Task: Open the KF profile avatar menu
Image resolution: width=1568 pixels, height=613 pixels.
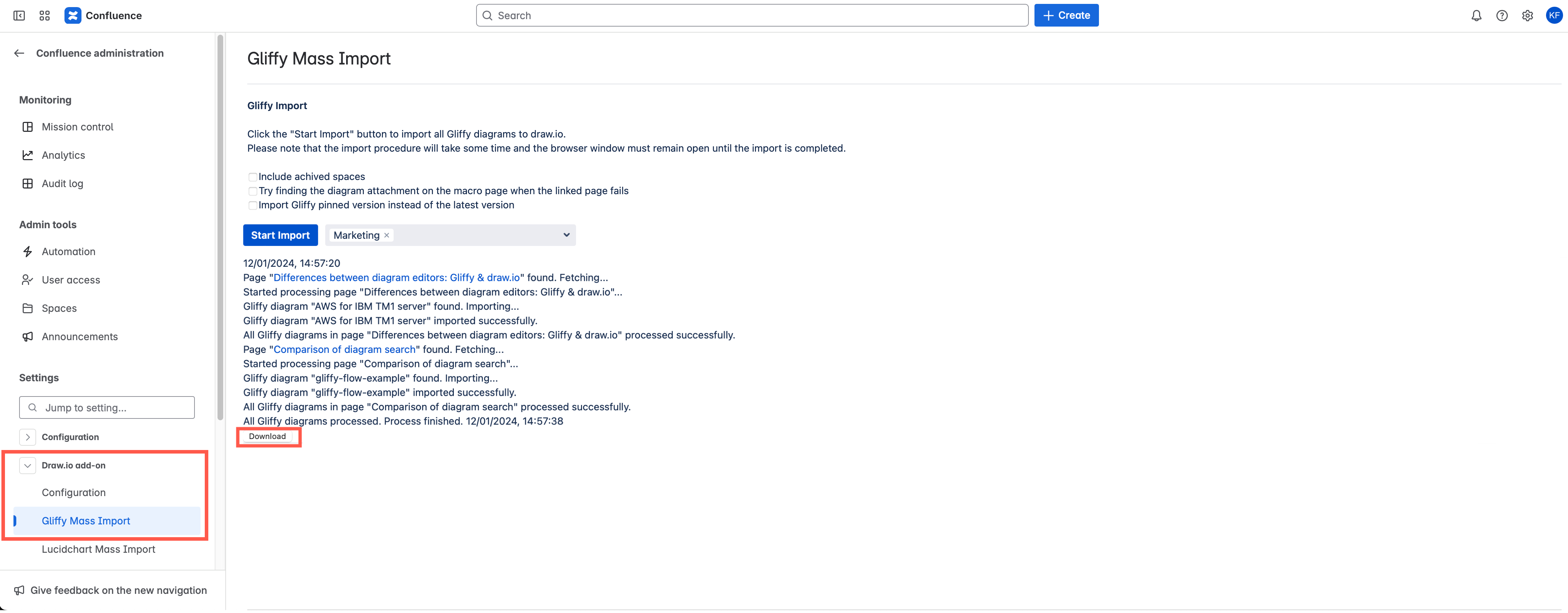Action: tap(1553, 15)
